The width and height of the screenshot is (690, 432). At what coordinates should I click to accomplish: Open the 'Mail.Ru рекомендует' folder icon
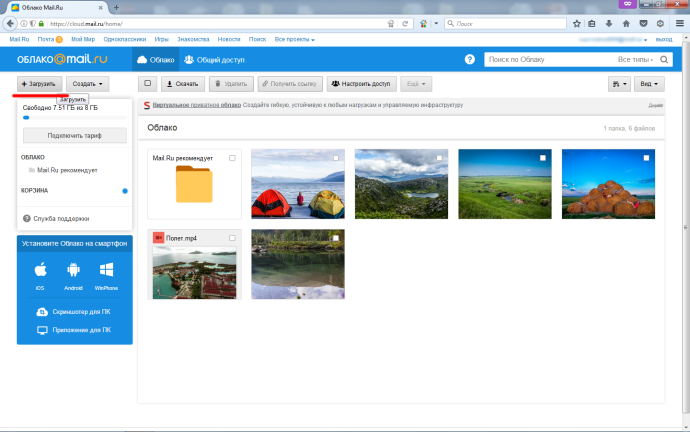194,185
